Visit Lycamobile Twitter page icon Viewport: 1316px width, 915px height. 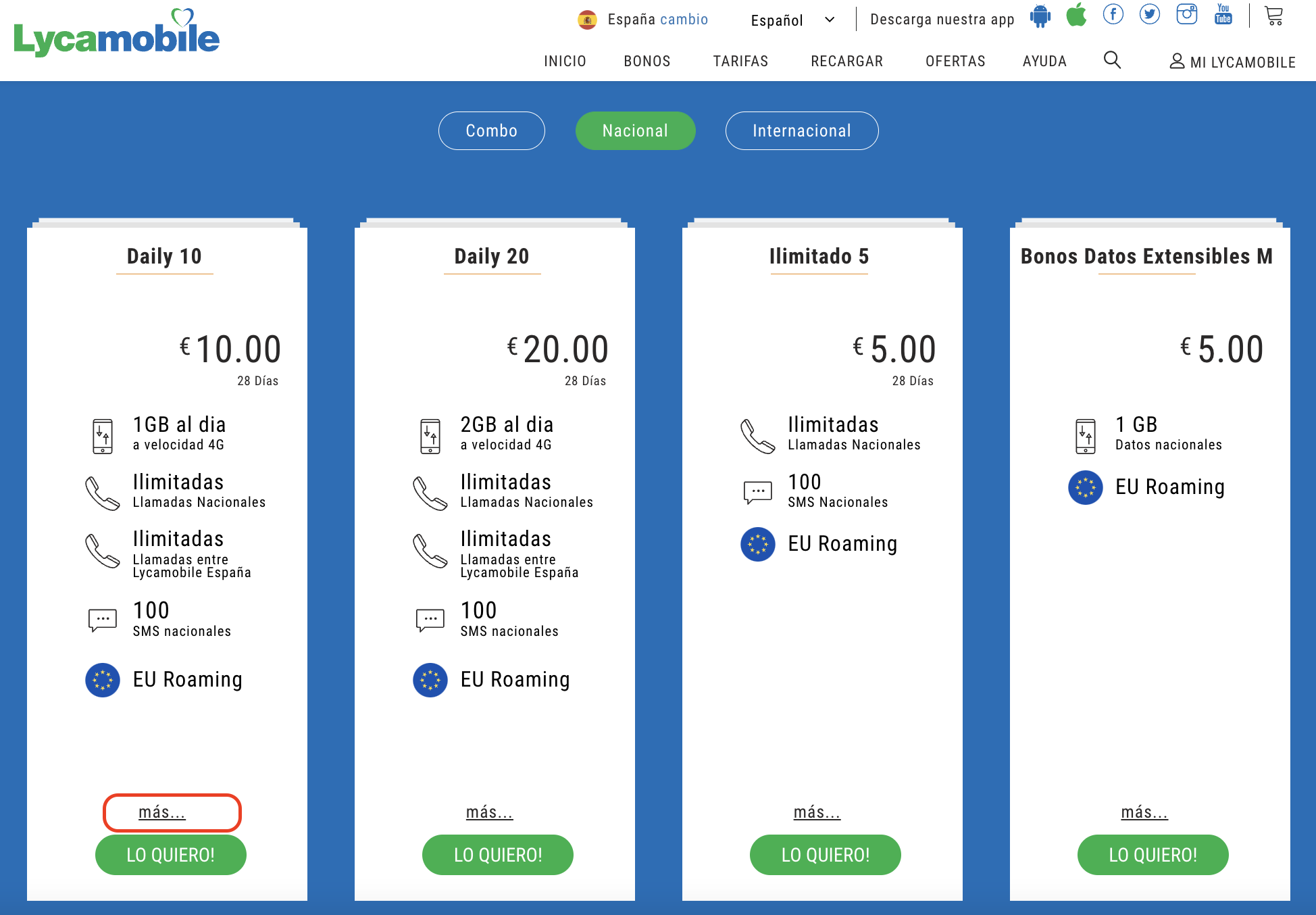click(x=1150, y=14)
